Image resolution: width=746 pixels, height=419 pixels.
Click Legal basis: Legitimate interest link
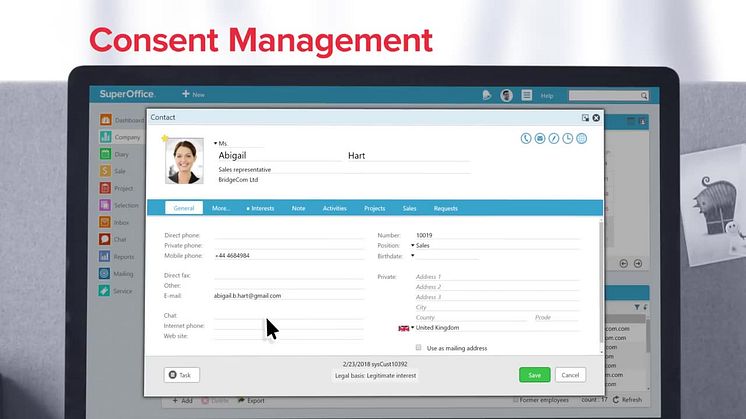pyautogui.click(x=375, y=375)
